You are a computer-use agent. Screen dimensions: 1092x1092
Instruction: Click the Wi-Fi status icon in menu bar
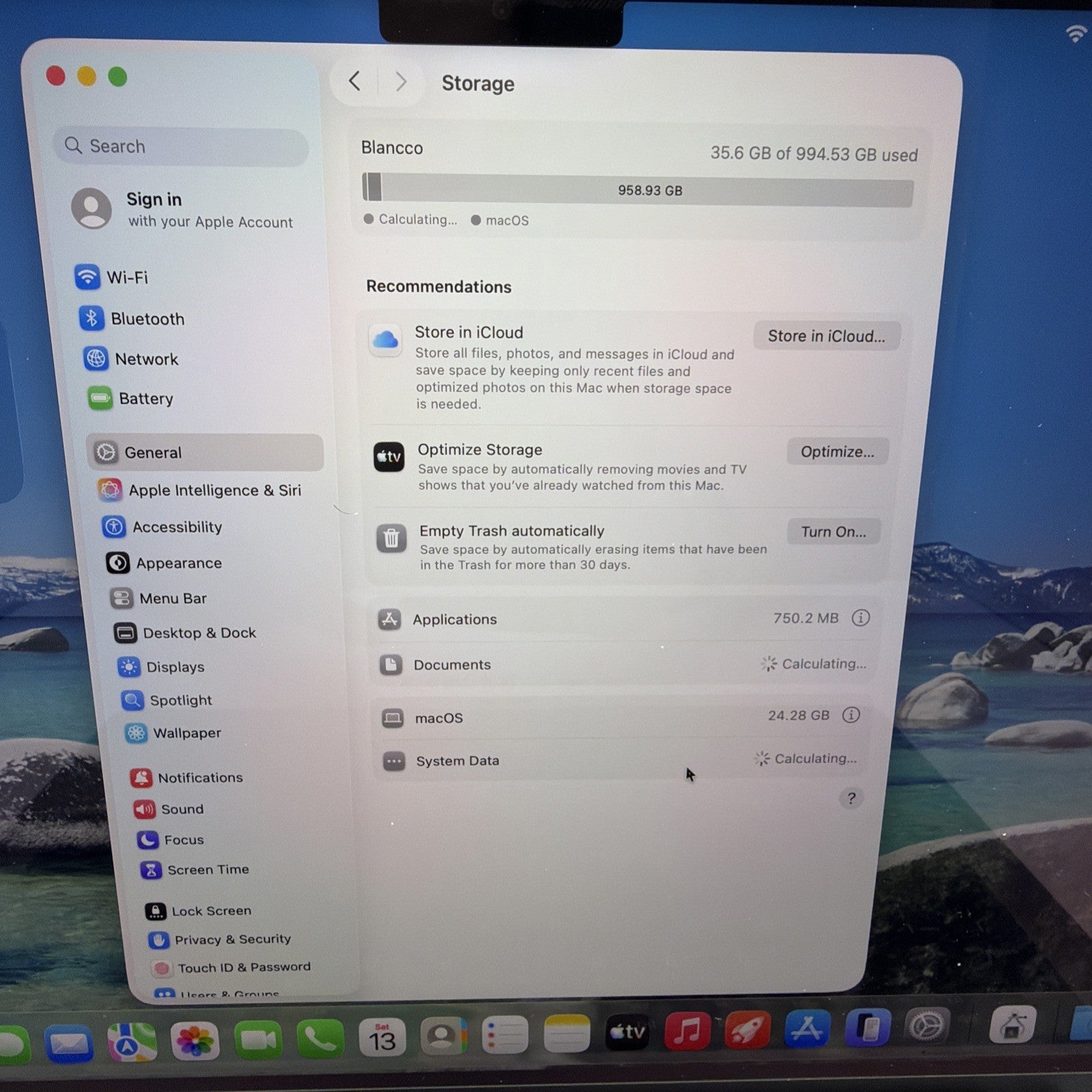(1077, 33)
